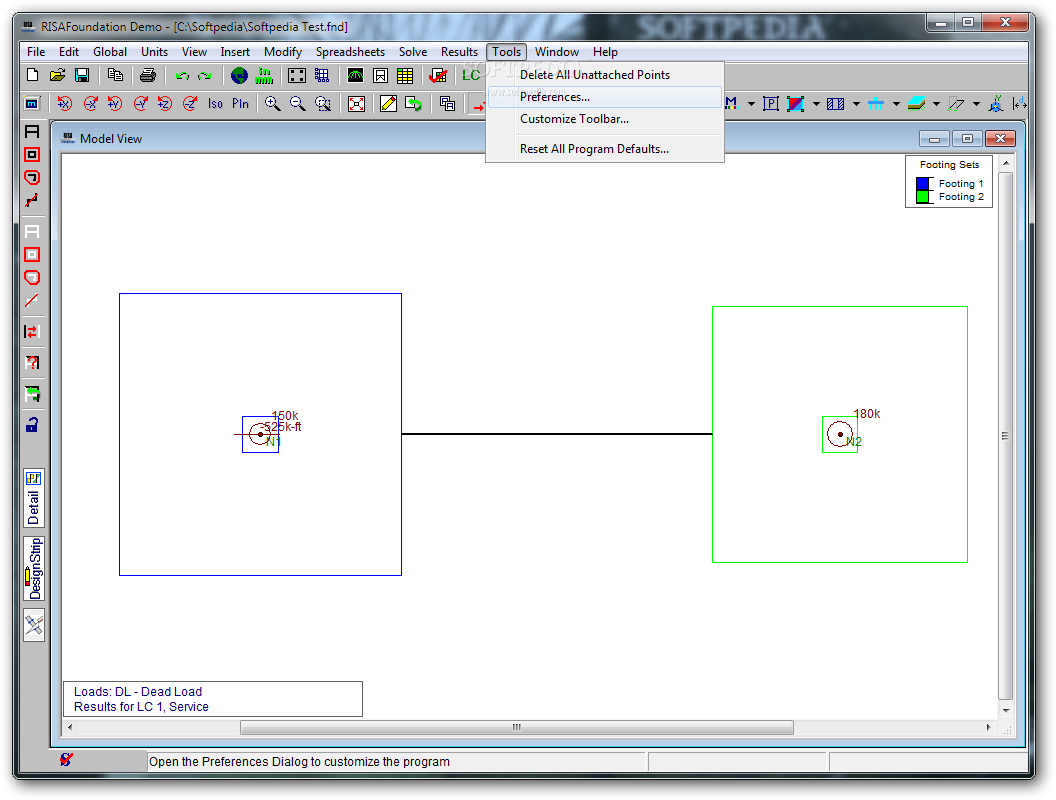Expand dropdown arrow beside the soil region icon
The height and width of the screenshot is (800, 1056).
[x=936, y=104]
